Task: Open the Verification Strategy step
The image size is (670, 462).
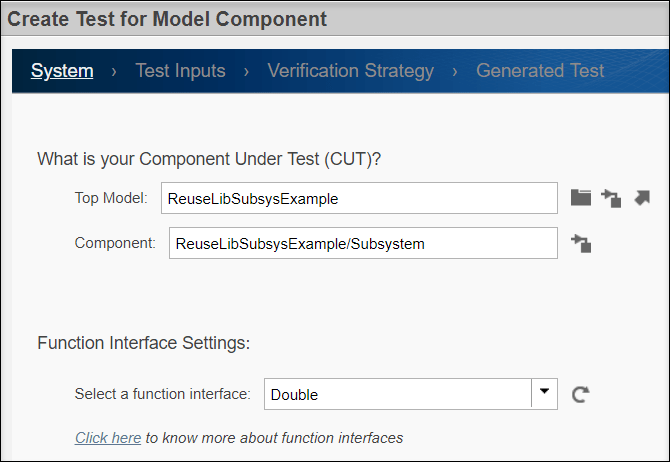Action: [x=350, y=71]
